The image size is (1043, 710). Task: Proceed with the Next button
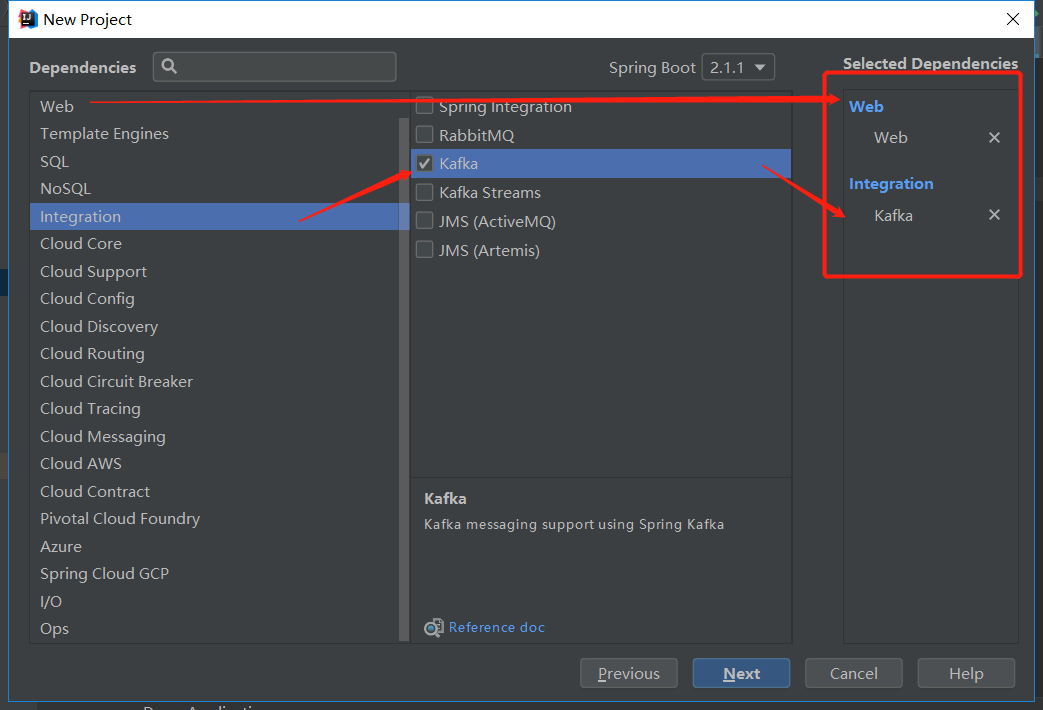[741, 673]
